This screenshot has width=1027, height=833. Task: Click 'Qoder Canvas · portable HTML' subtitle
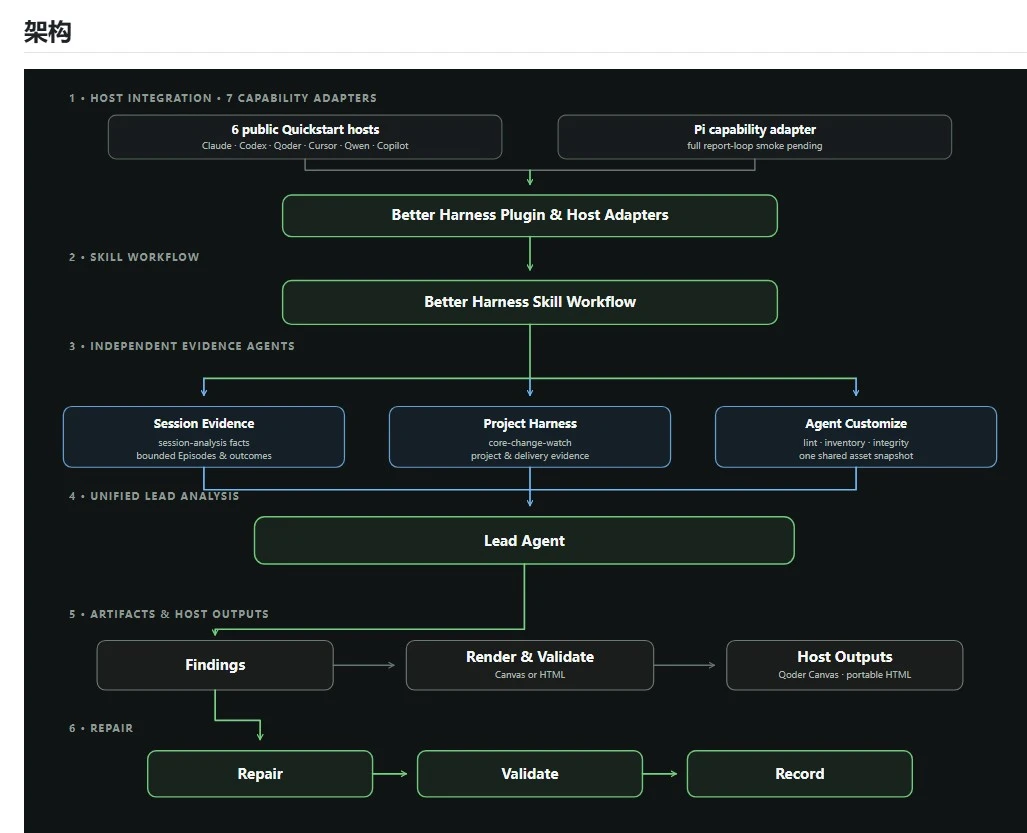(844, 675)
